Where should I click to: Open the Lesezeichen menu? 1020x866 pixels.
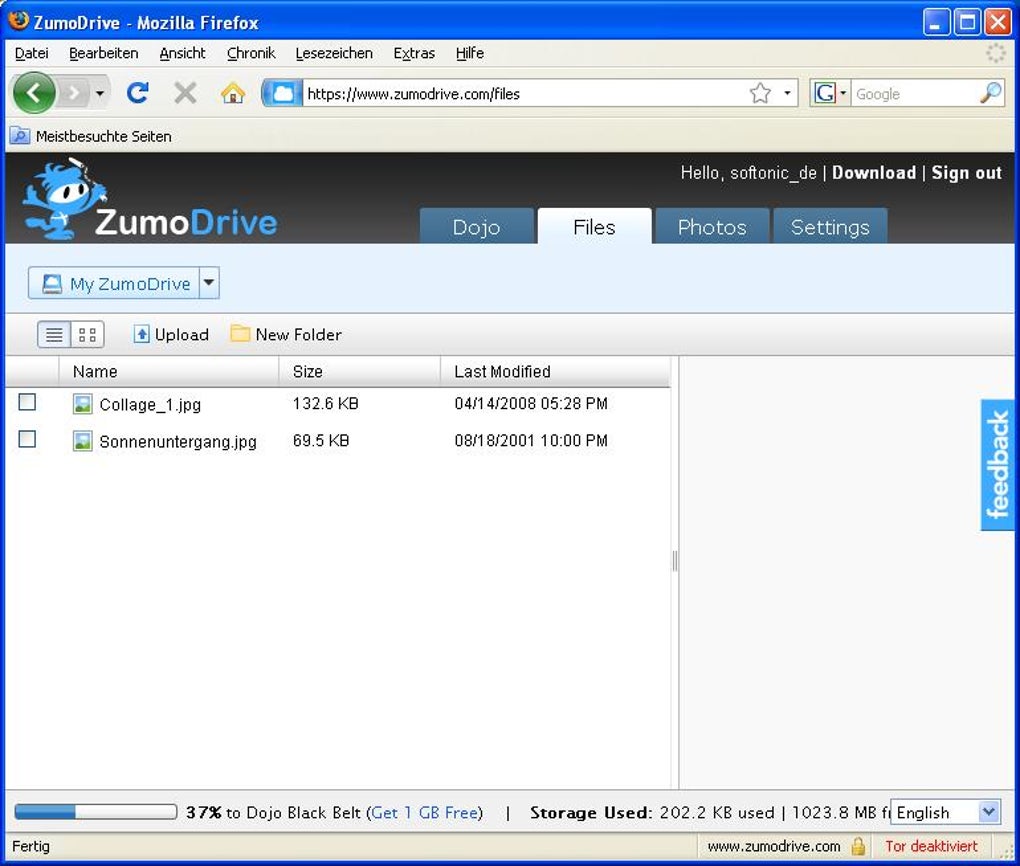click(x=334, y=53)
